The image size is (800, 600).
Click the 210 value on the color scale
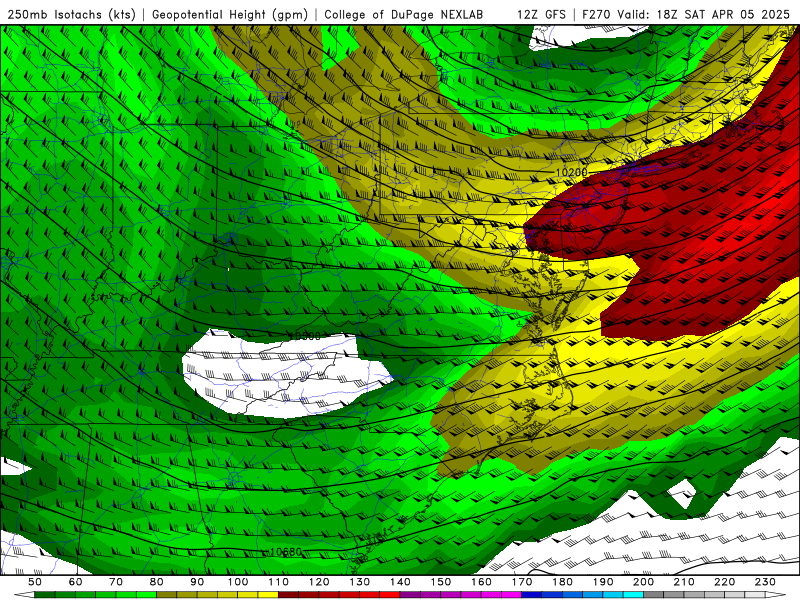[x=684, y=582]
